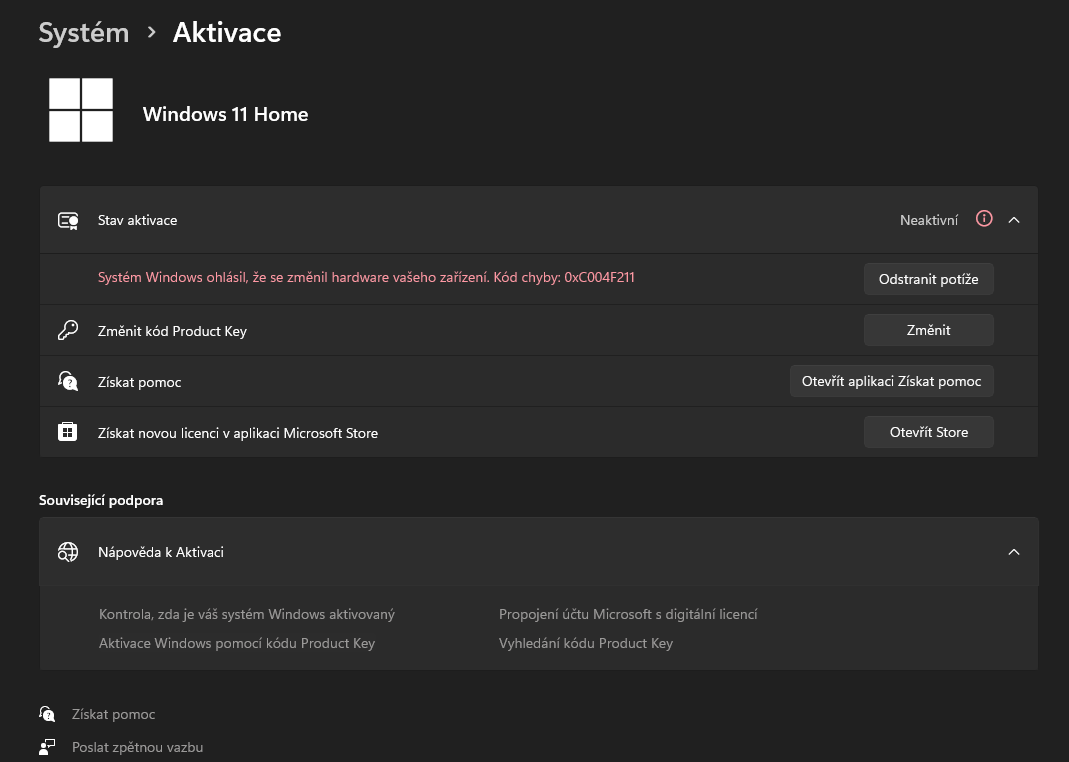Click the globe icon beside Nápověda k Aktivaci
This screenshot has width=1069, height=762.
(68, 552)
